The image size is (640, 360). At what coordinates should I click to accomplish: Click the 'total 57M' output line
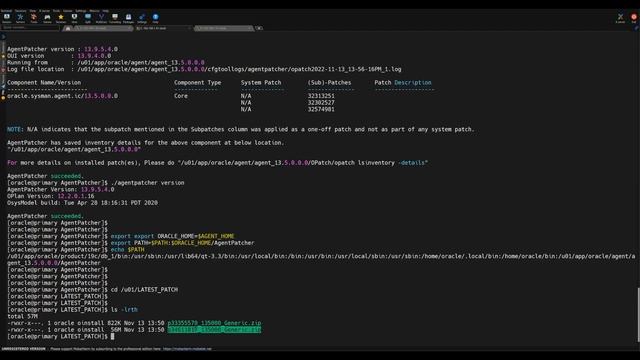(22, 316)
